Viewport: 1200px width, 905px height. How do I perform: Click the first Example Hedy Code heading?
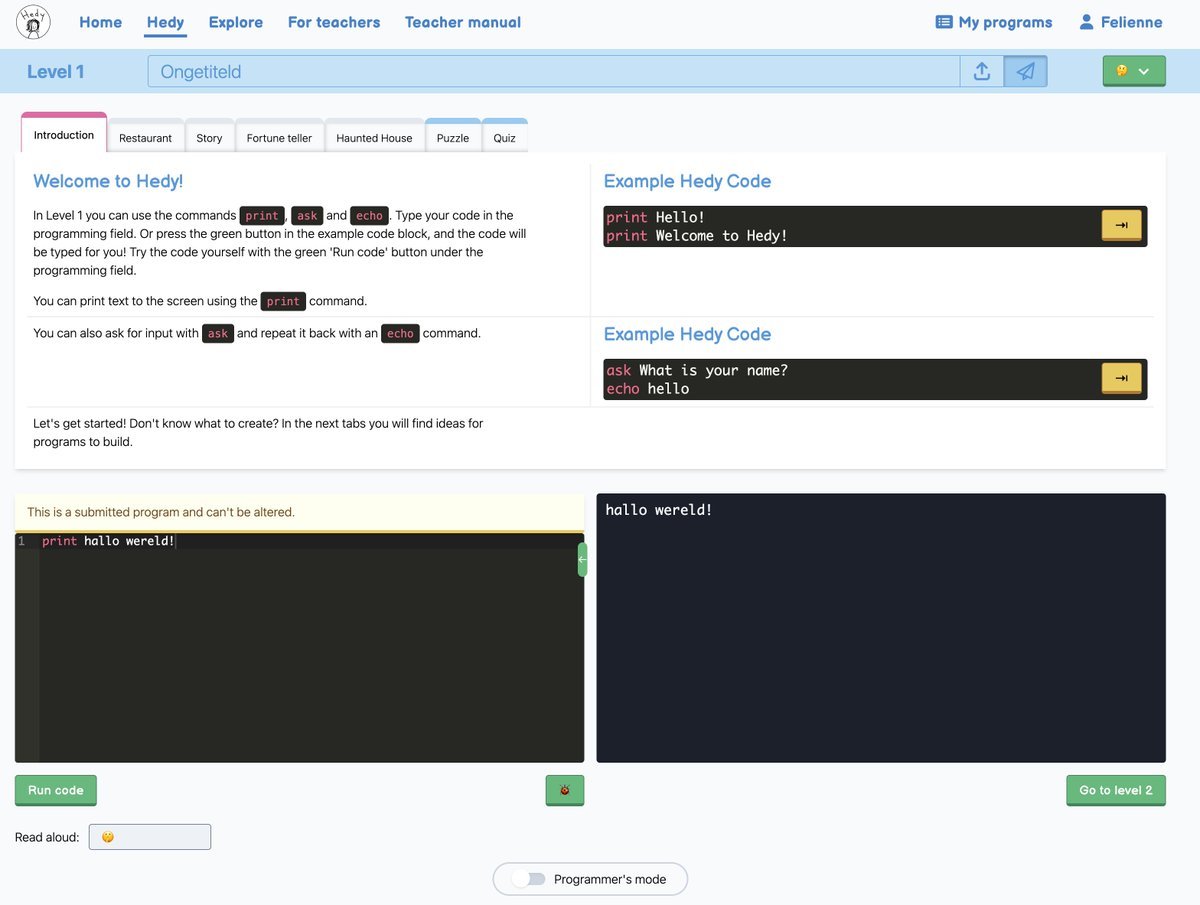[687, 181]
